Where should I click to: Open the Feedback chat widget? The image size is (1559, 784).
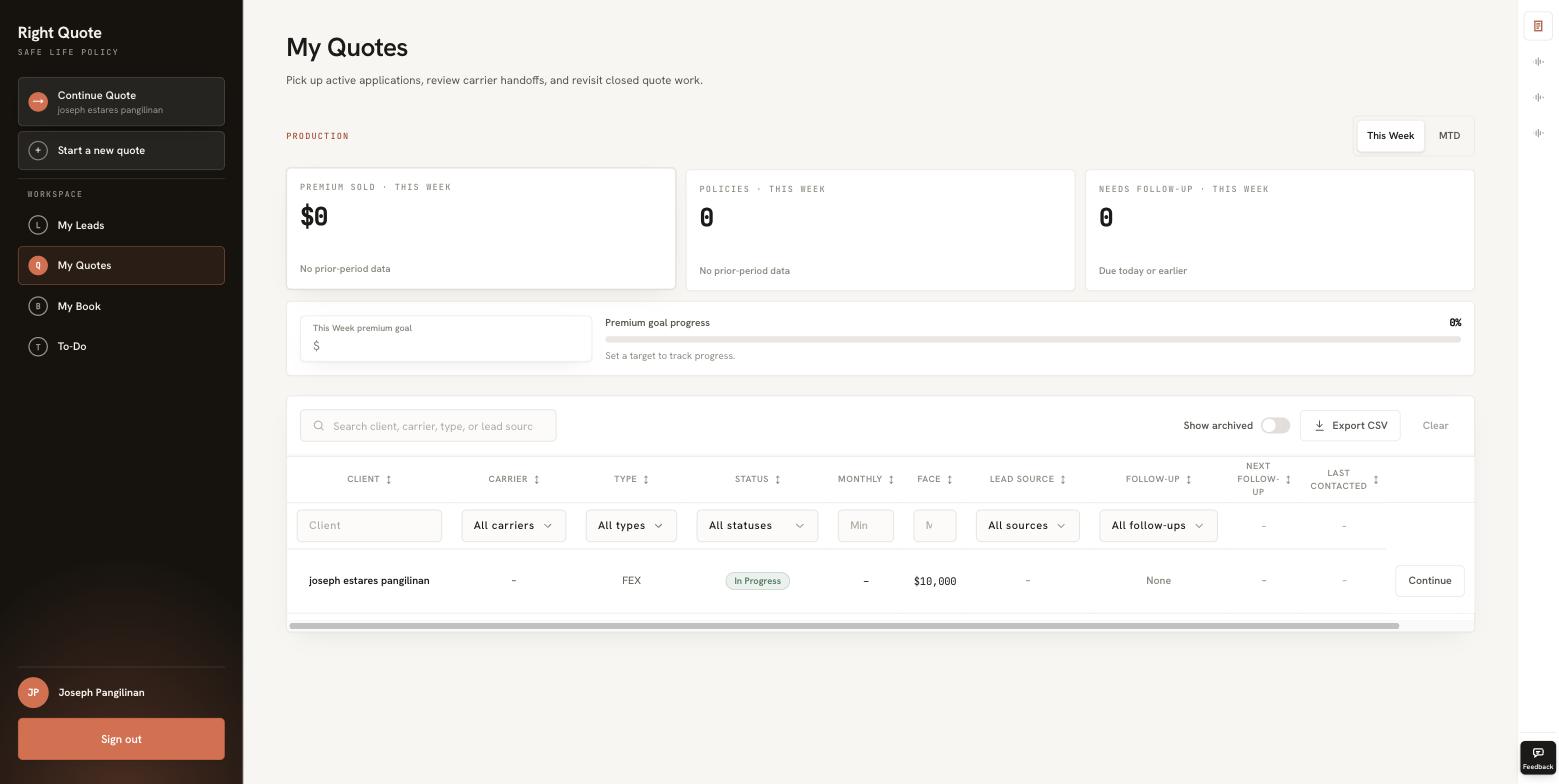click(x=1538, y=758)
